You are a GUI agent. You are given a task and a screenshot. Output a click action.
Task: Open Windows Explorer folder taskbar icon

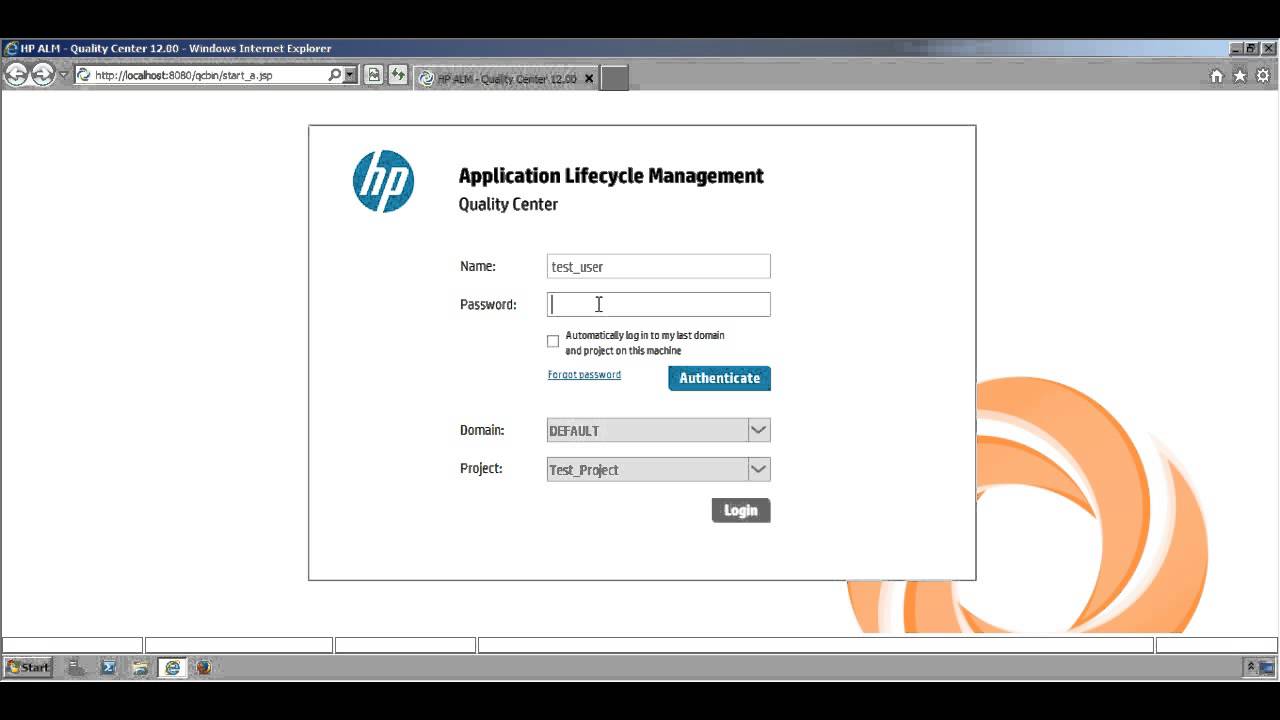point(140,667)
